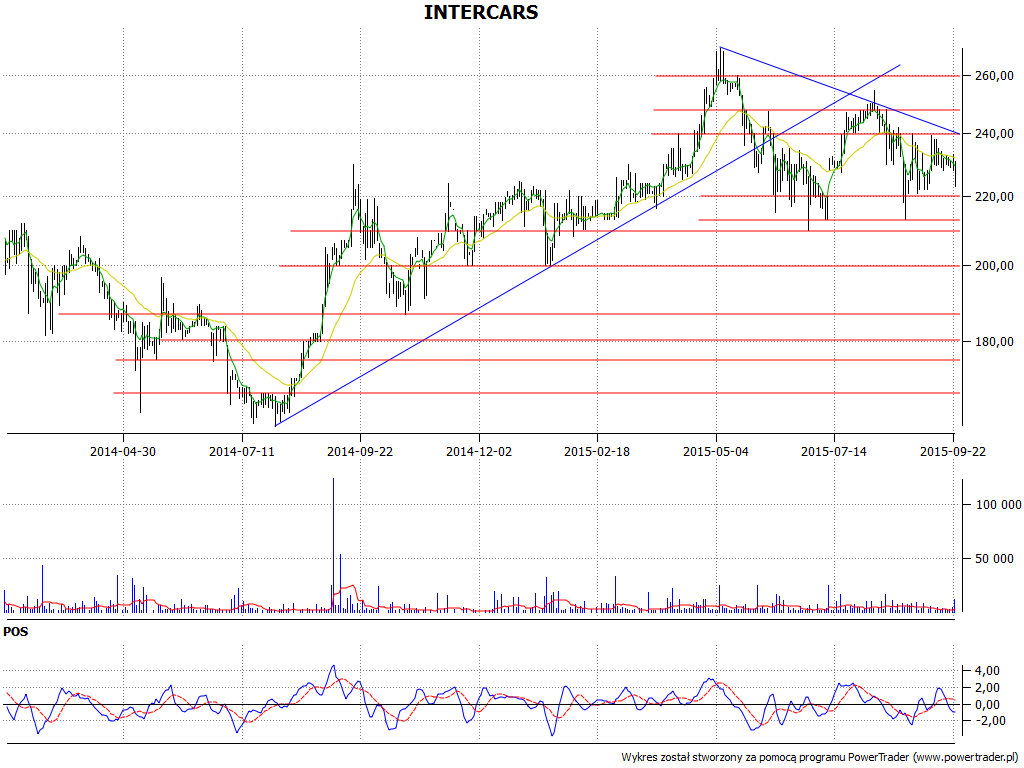Click the 2014-07-11 date label
This screenshot has width=1024, height=768.
point(242,451)
